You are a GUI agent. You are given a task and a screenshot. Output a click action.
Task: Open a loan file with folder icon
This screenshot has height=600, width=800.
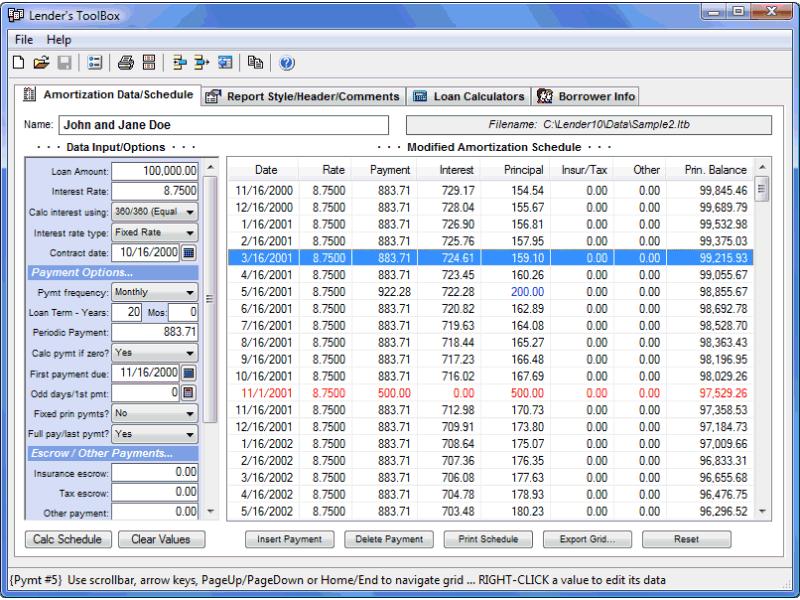click(41, 63)
